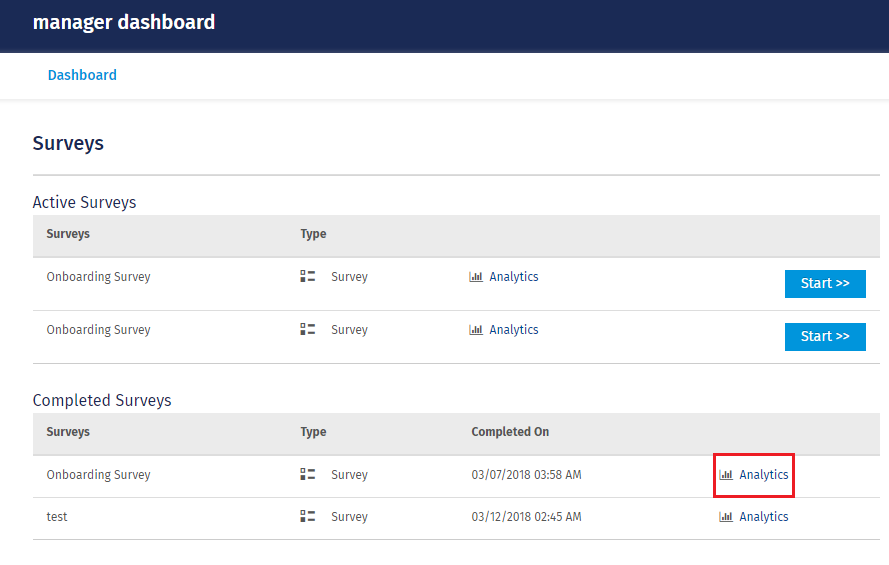Open Analytics link for second active survey
This screenshot has height=565, width=889.
[x=514, y=330]
